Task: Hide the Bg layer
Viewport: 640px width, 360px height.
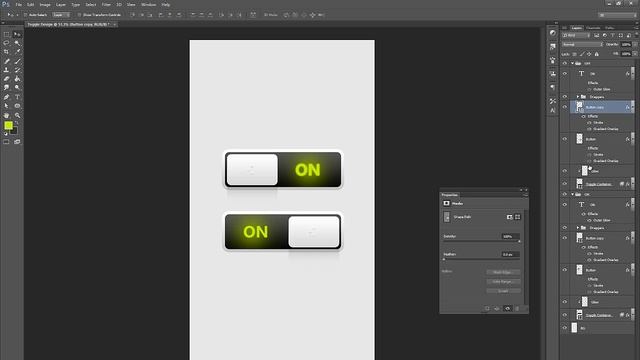Action: click(x=565, y=328)
